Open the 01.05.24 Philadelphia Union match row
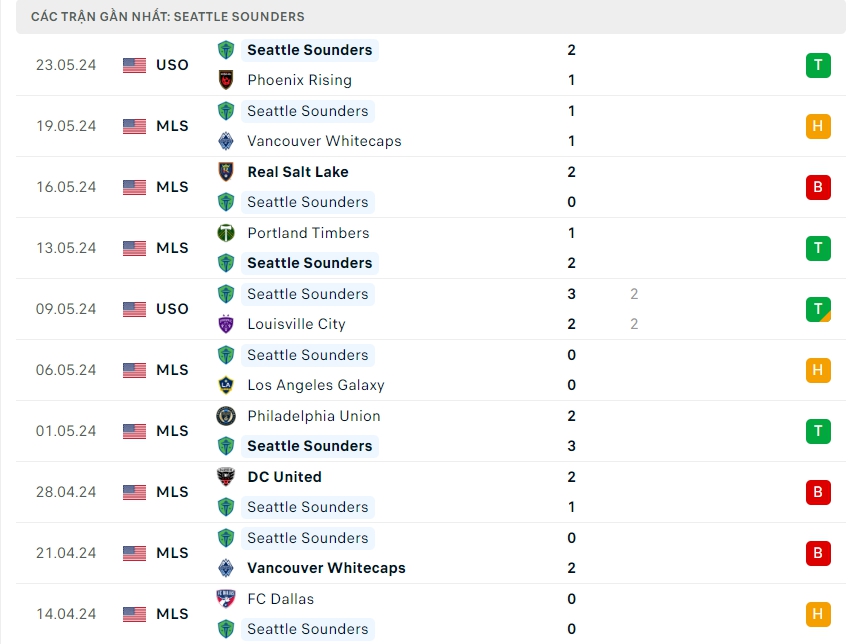 point(430,431)
